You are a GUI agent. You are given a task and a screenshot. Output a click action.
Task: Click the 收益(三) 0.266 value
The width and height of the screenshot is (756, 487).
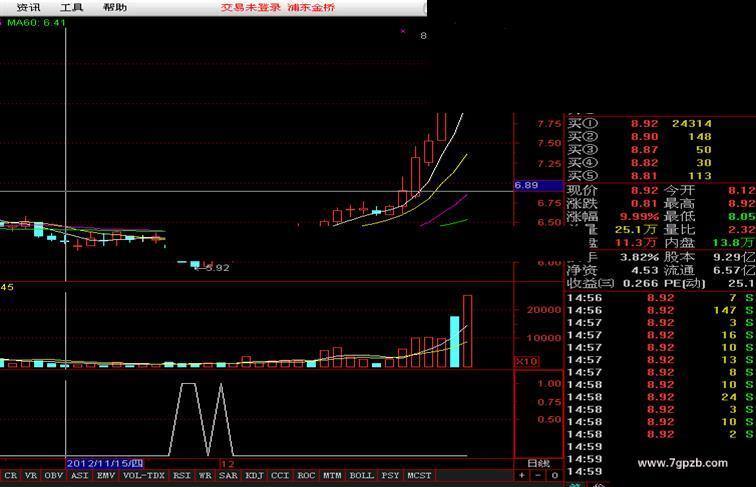[x=639, y=284]
